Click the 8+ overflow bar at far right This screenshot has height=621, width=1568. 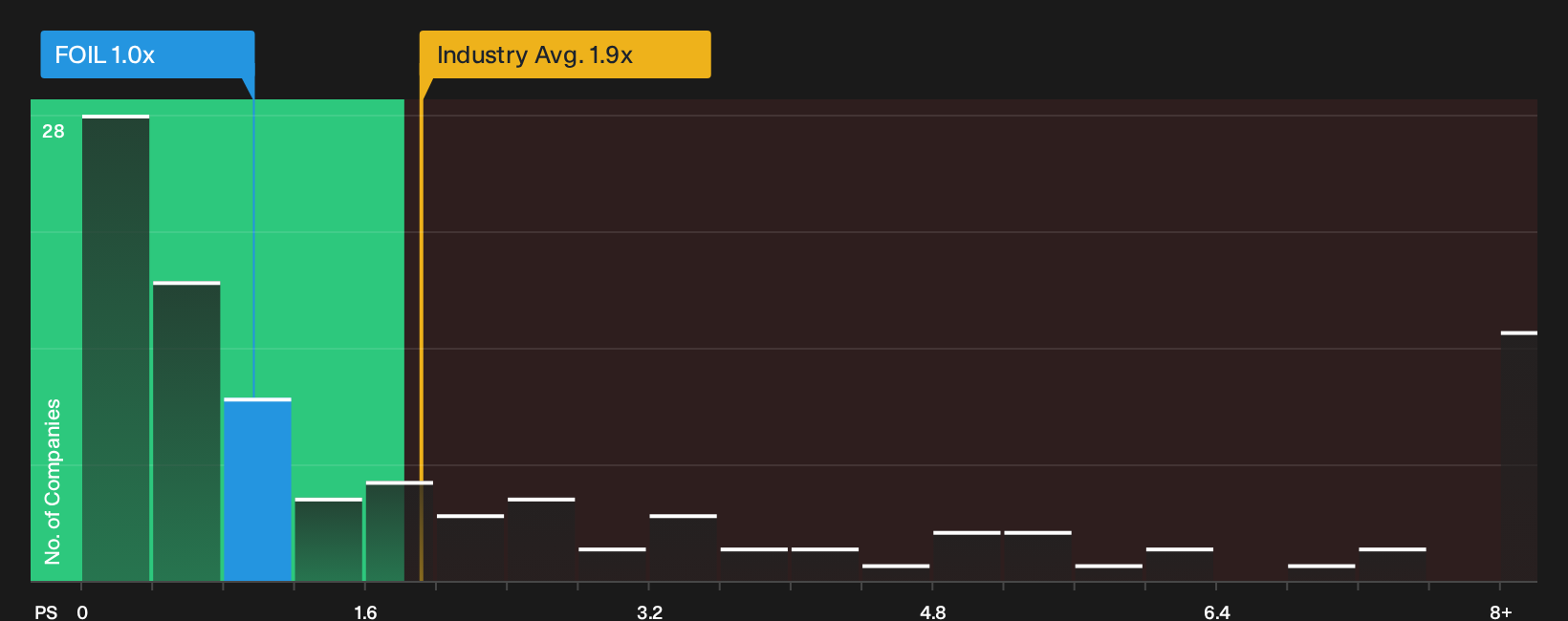tap(1519, 457)
